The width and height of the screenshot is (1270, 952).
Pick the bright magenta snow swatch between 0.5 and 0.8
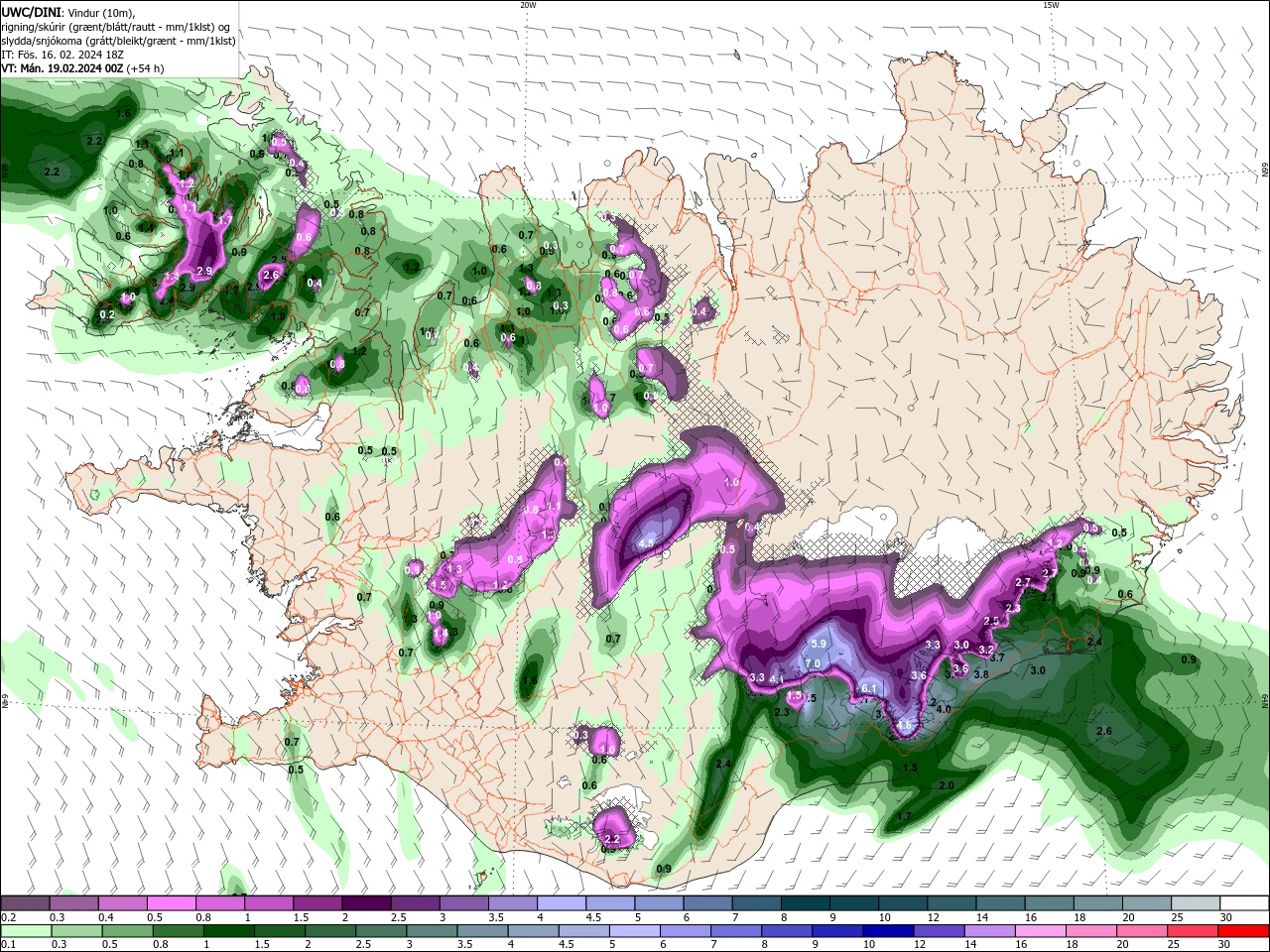click(171, 903)
